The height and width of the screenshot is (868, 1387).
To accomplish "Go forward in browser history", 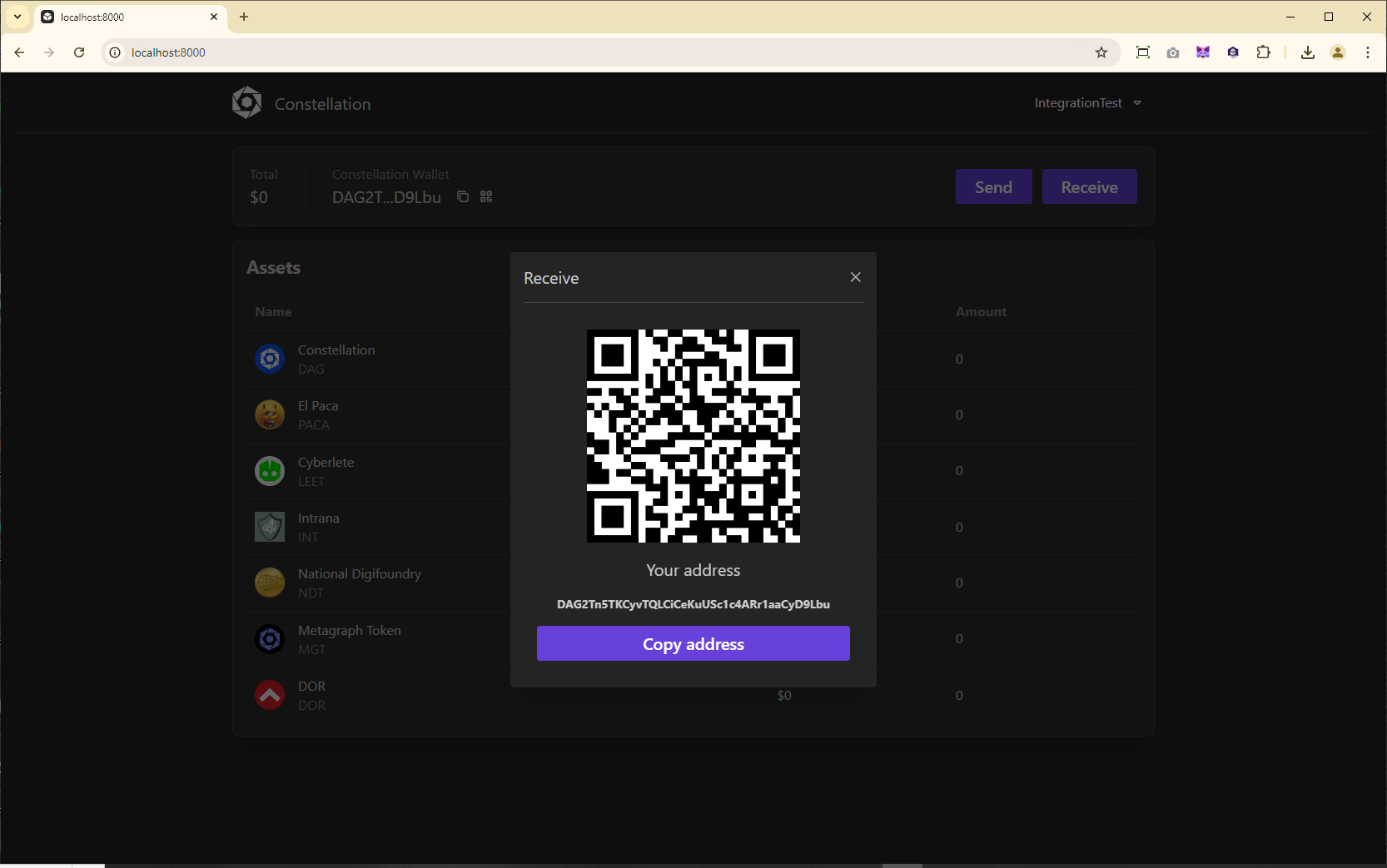I will click(49, 52).
